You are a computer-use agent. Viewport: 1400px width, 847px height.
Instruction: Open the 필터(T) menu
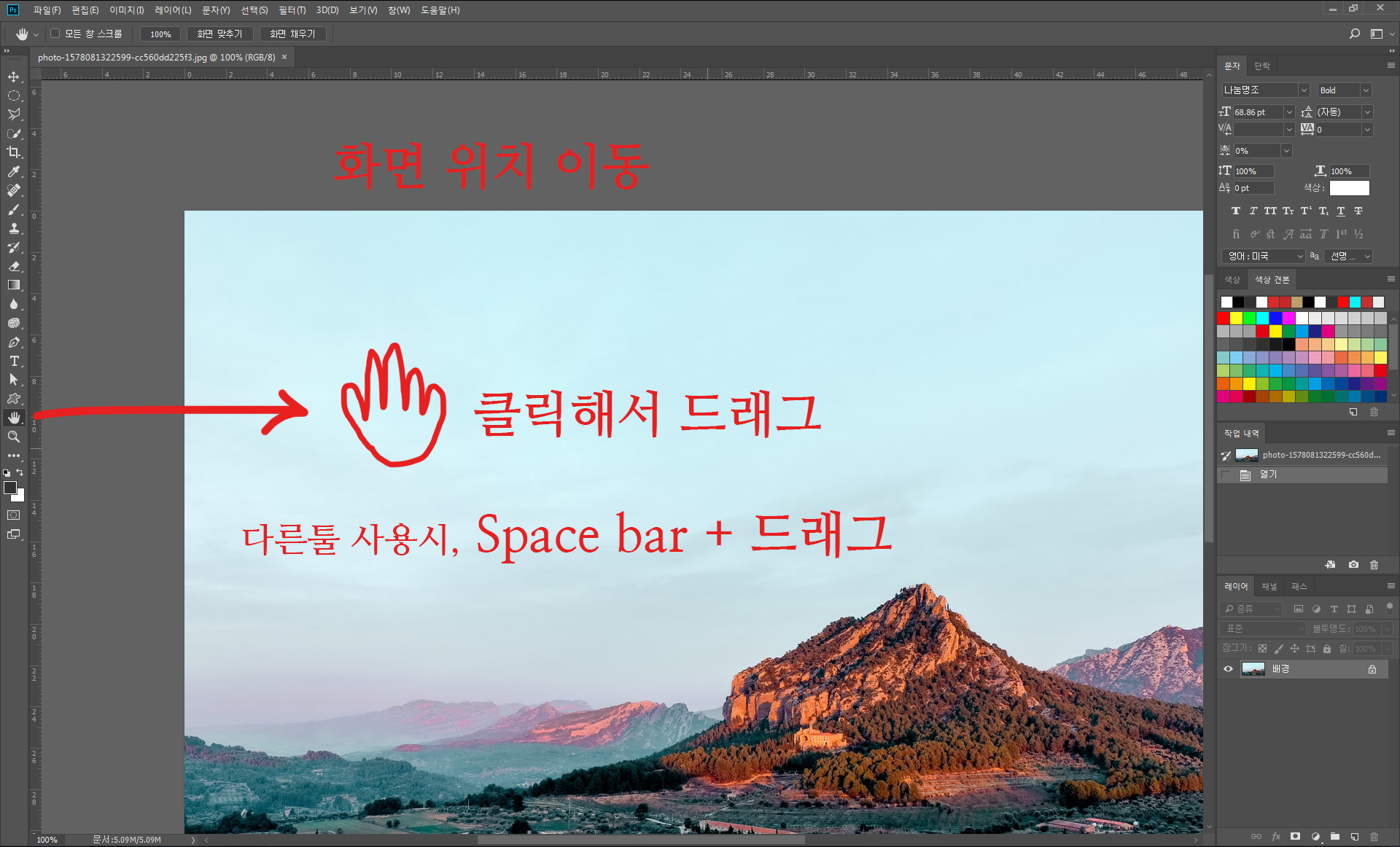pyautogui.click(x=292, y=10)
